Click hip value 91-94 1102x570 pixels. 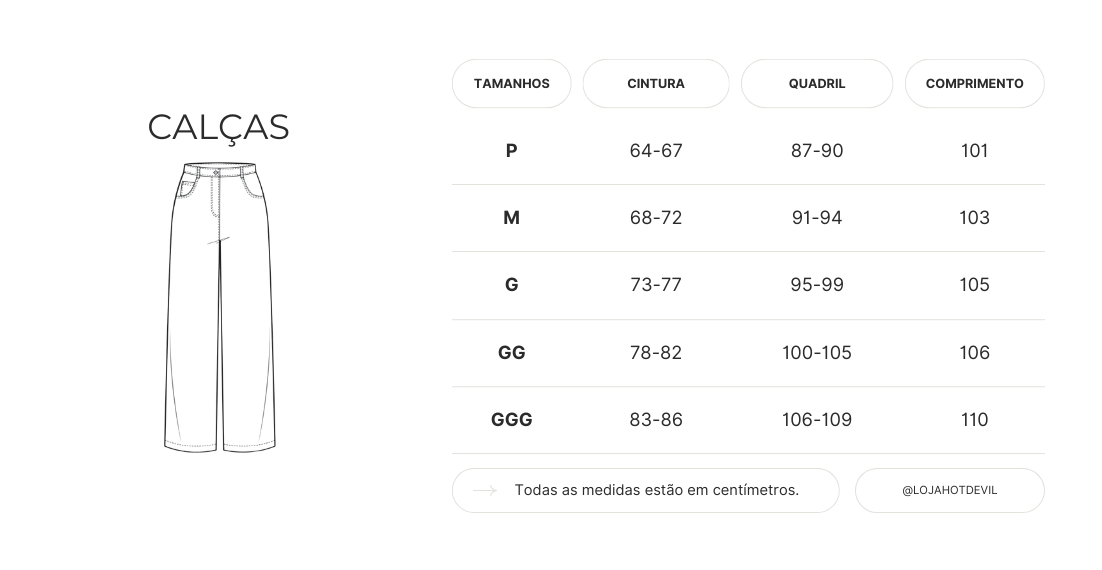point(817,218)
